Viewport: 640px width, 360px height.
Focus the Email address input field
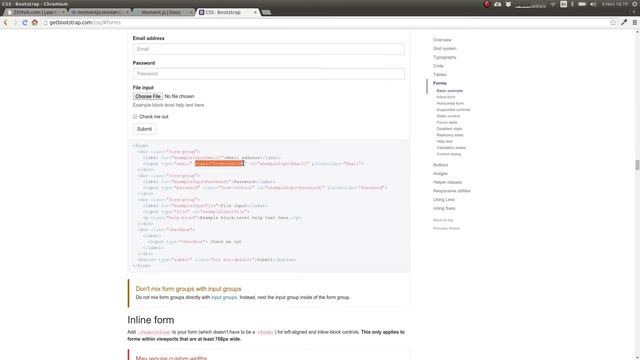tap(269, 49)
